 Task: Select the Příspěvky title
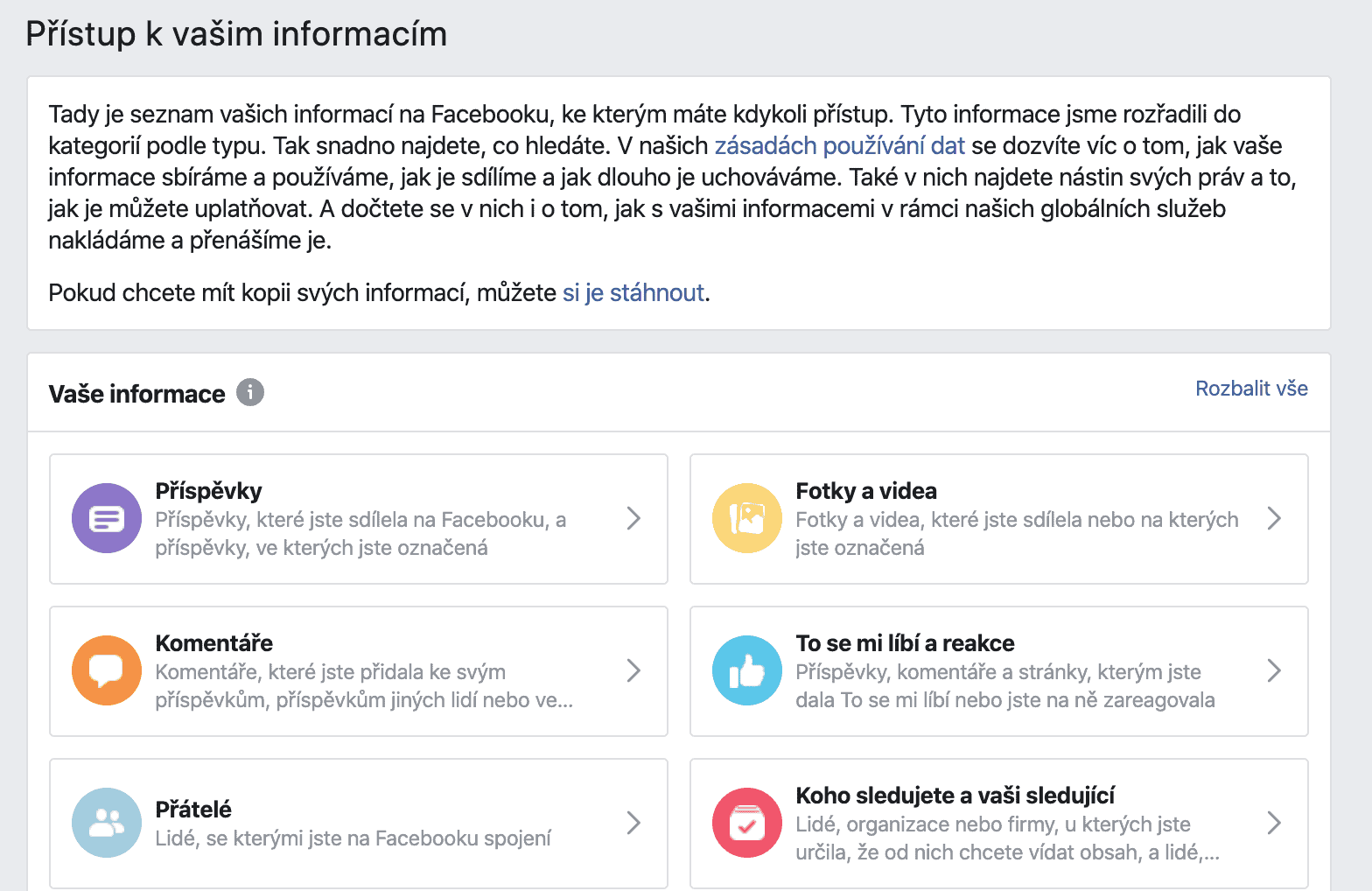(x=208, y=491)
